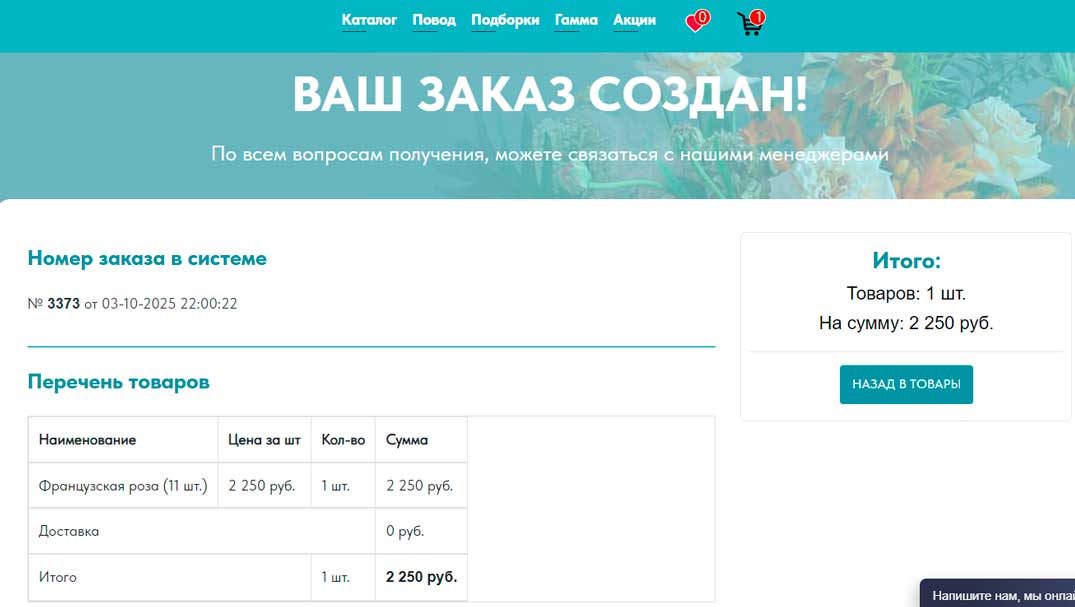Click the Цена за шт column header
Viewport: 1075px width, 607px height.
[x=264, y=440]
